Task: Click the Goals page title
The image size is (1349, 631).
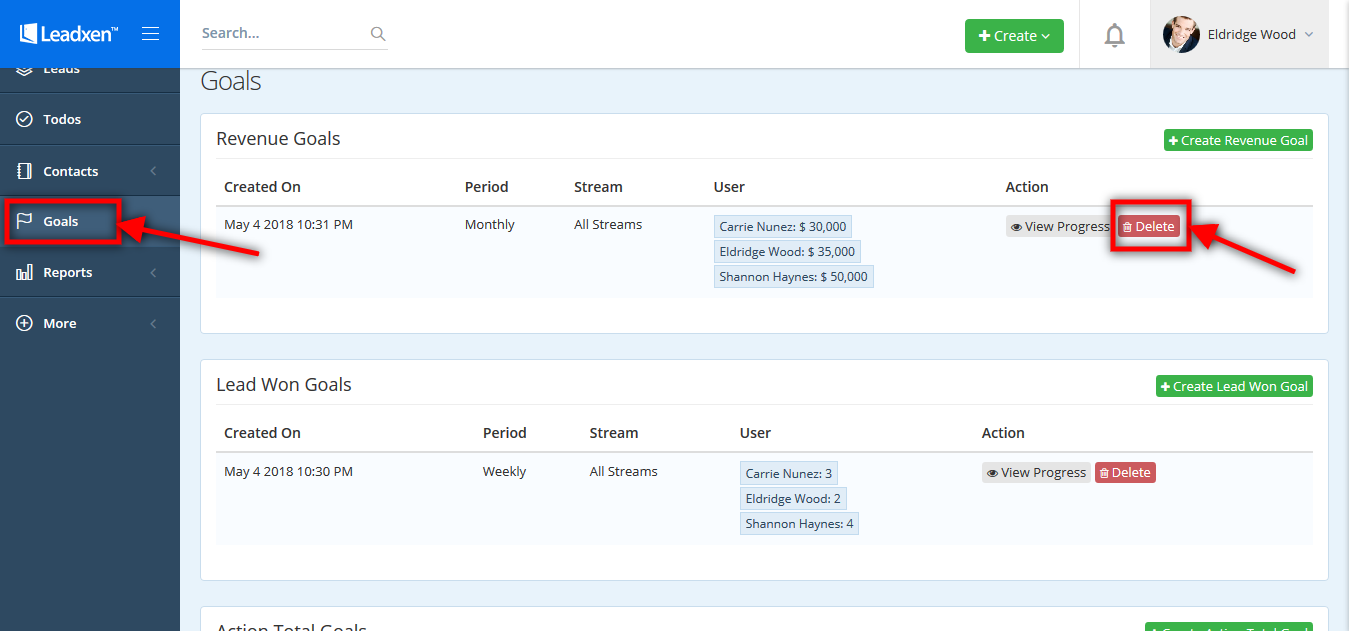Action: pos(231,81)
